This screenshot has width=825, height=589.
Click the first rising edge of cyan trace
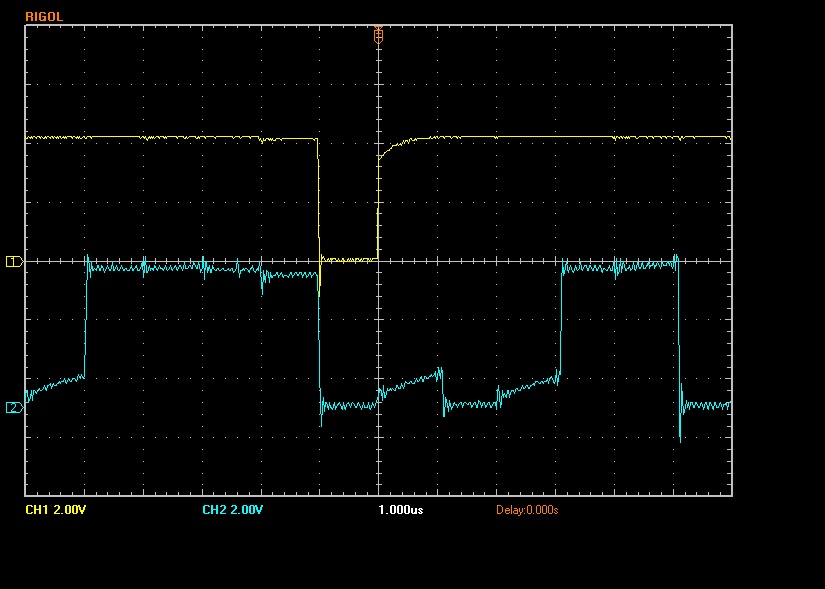[85, 320]
